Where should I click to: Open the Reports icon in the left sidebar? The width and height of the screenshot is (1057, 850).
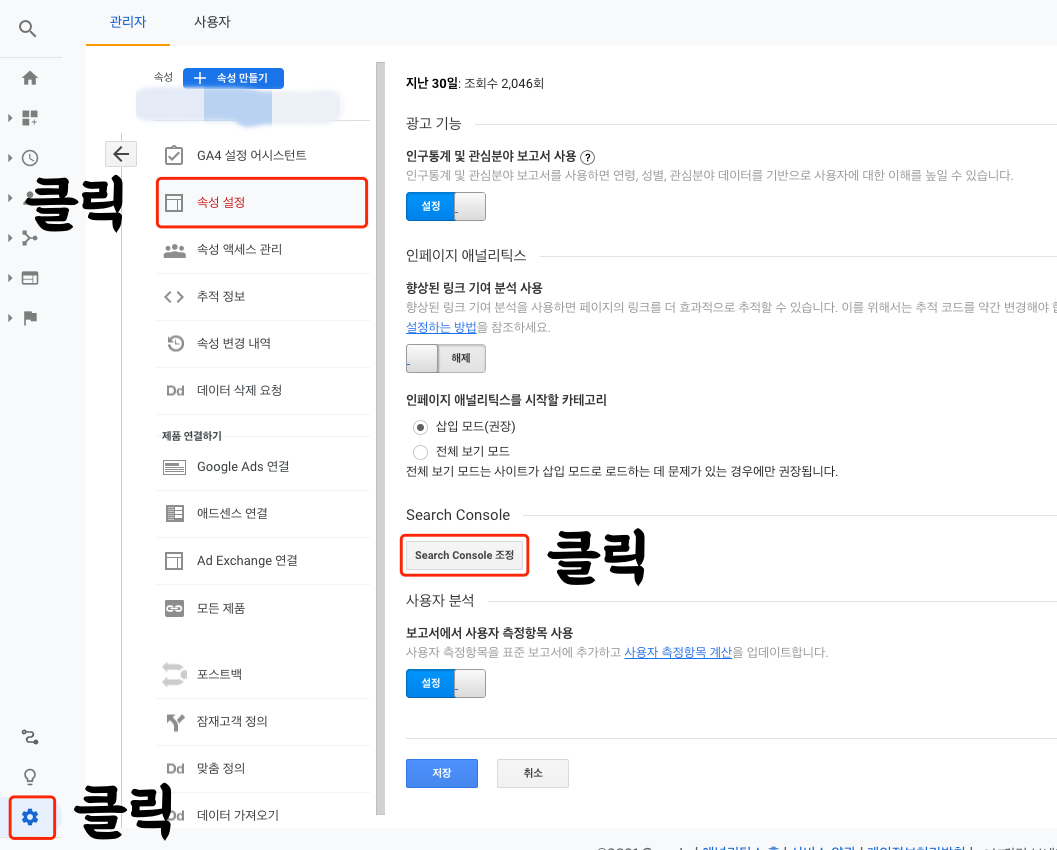coord(29,117)
